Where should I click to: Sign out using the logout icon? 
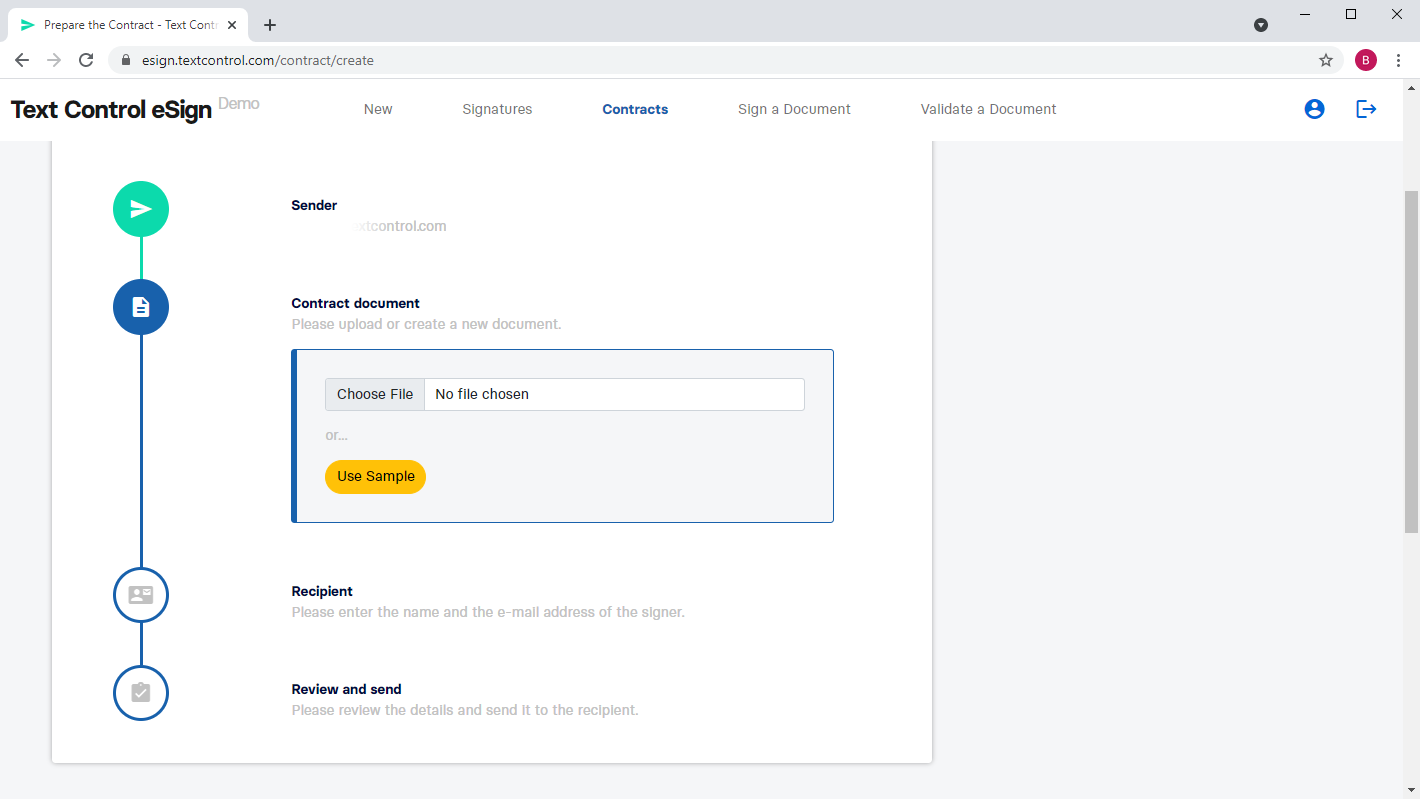tap(1366, 109)
